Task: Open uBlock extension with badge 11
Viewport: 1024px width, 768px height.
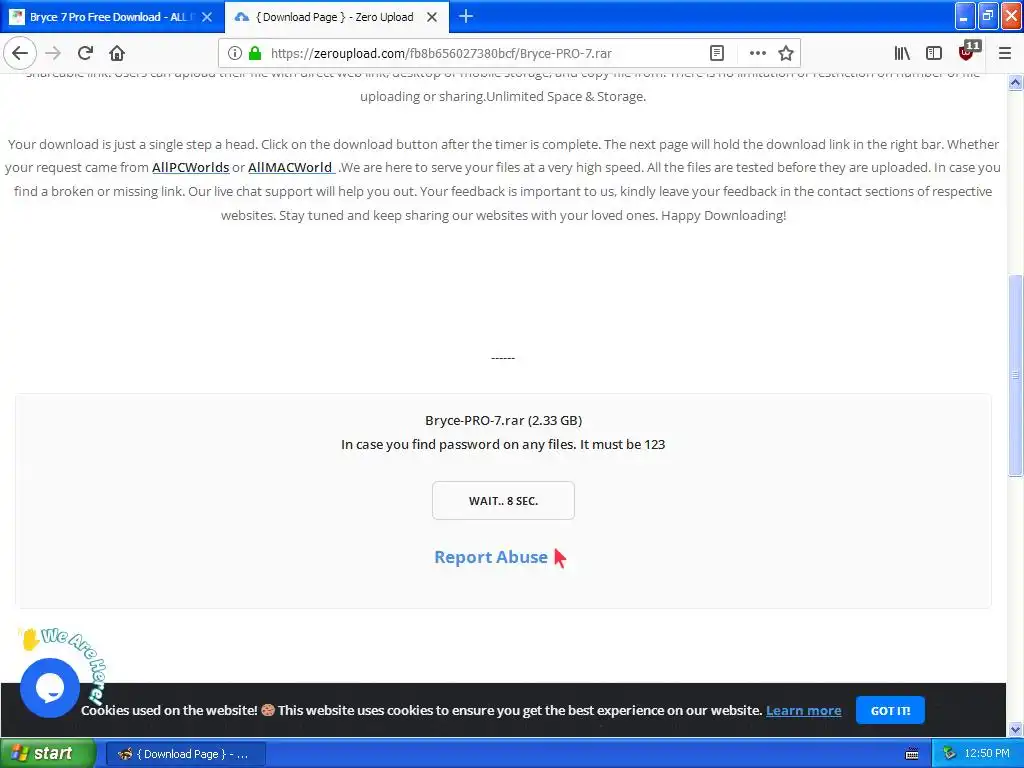Action: pos(968,51)
